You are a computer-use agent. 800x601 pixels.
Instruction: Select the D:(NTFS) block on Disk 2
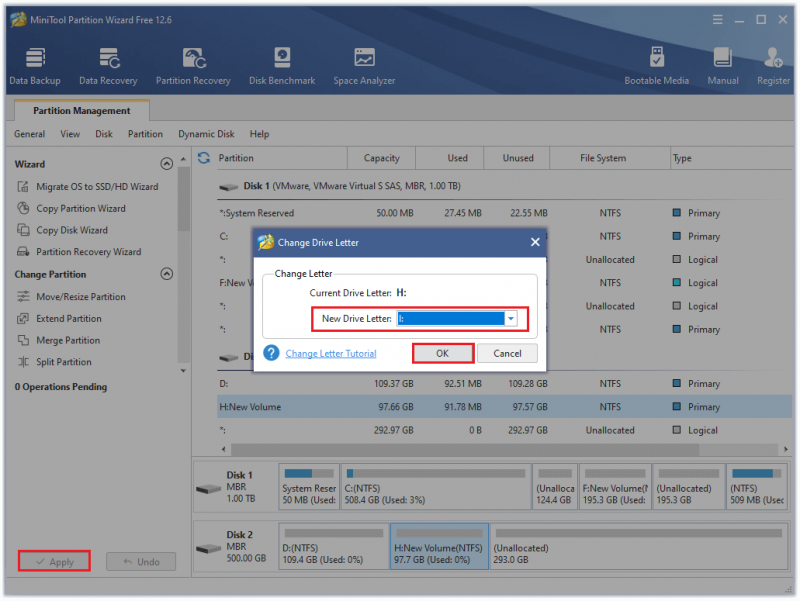point(334,546)
